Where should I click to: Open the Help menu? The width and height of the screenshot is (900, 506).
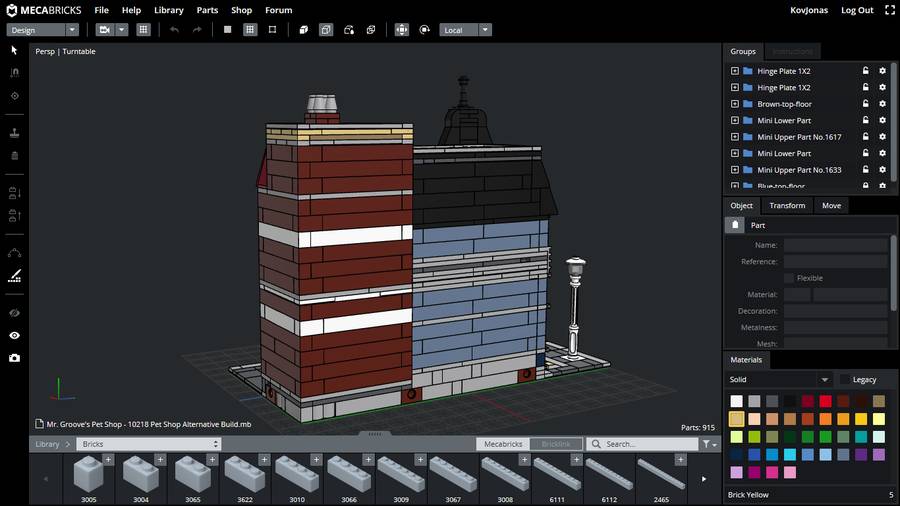pos(131,10)
